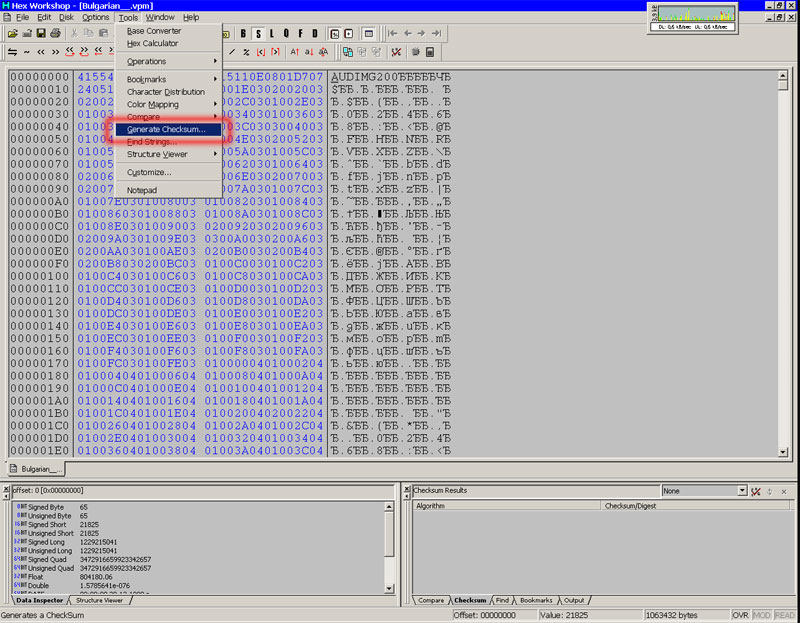
Task: Click the Upper Case operation icon
Action: click(x=294, y=52)
